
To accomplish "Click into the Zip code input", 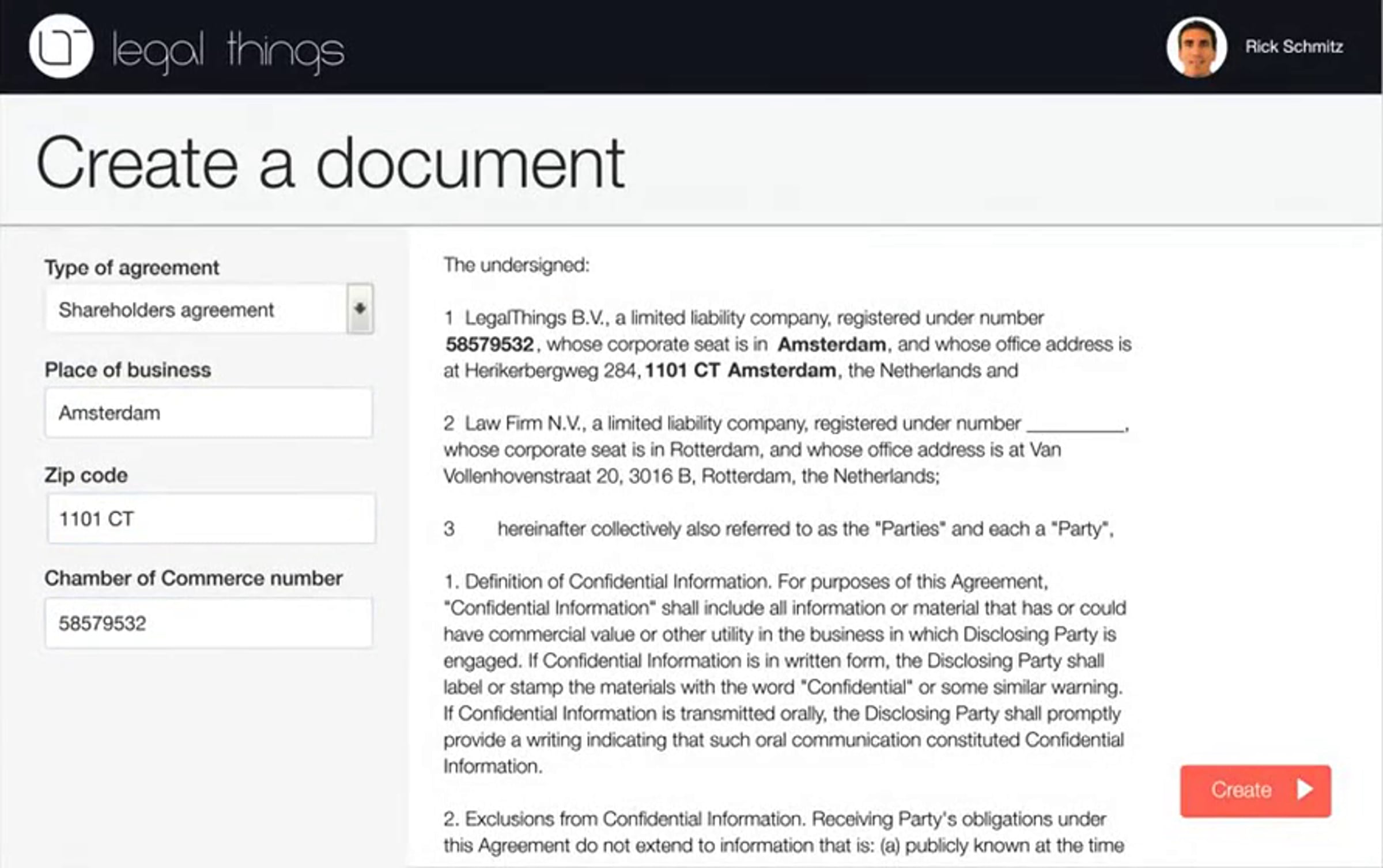I will pos(211,518).
